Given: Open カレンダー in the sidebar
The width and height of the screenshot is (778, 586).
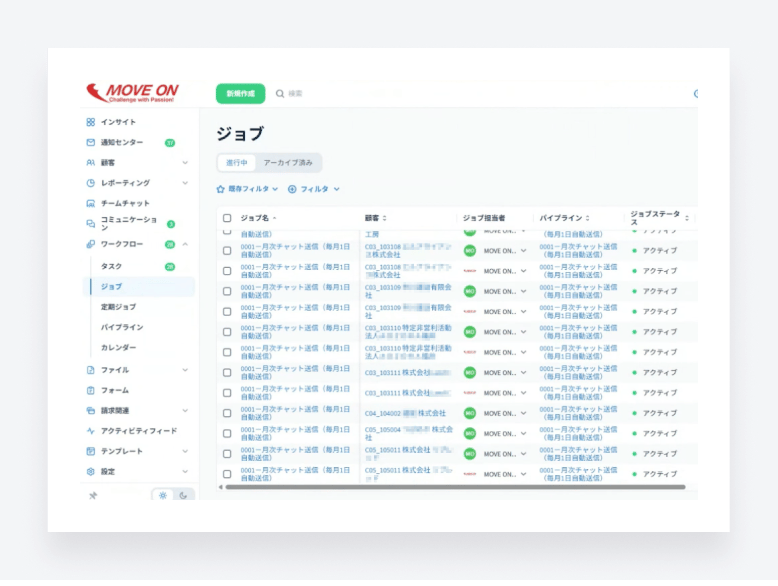Looking at the screenshot, I should coord(119,348).
